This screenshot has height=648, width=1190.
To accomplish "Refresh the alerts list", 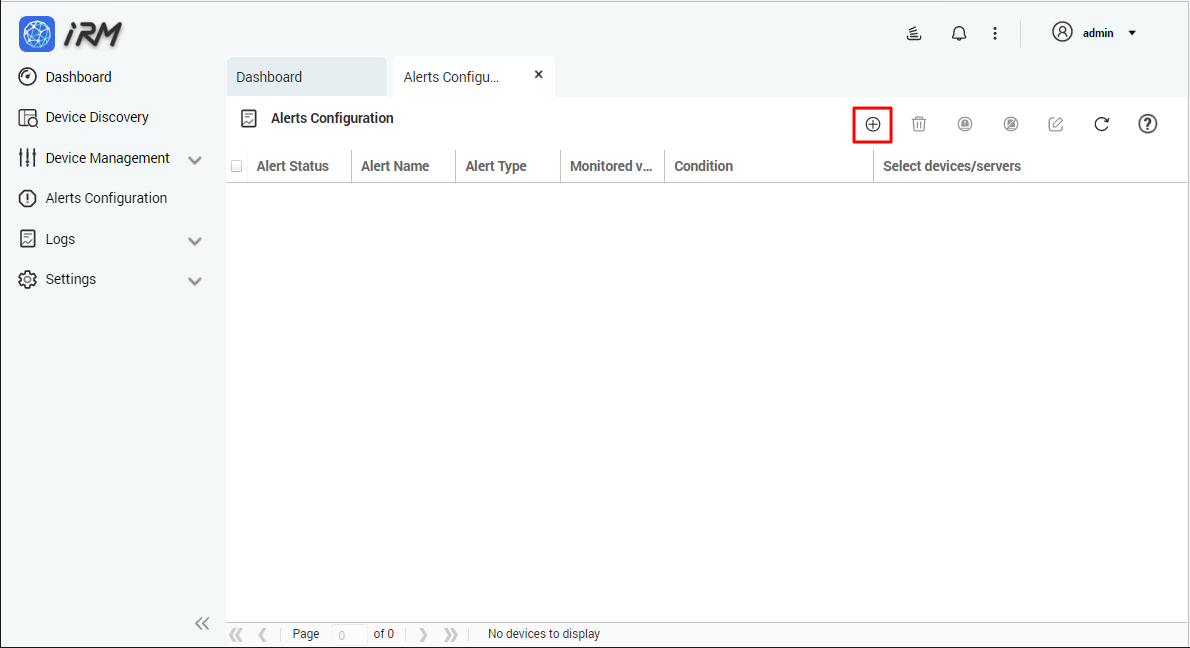I will [1101, 124].
